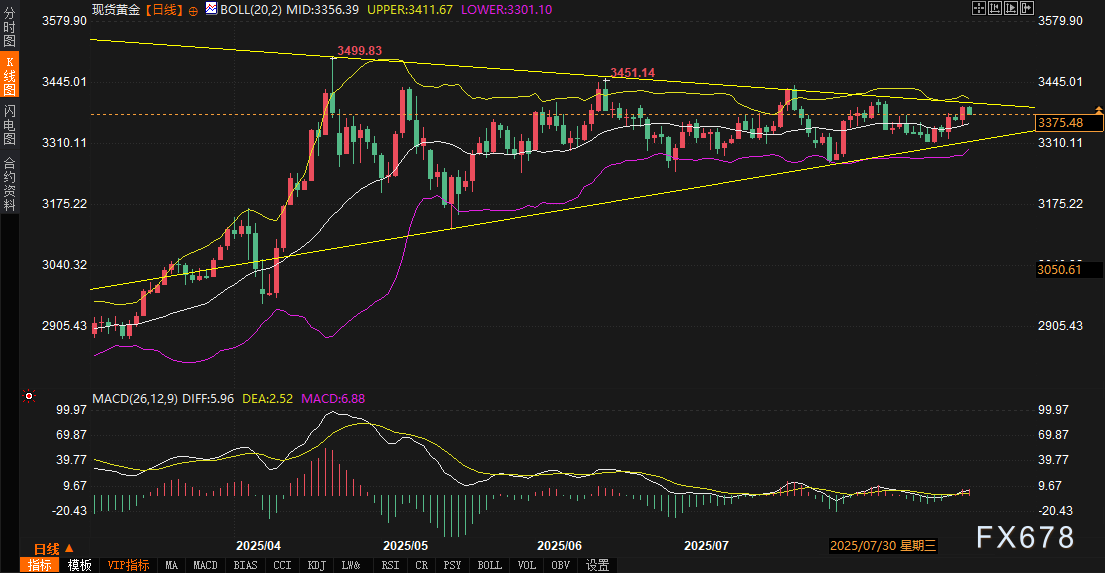
Task: Switch to the 闪电图 view
Action: coord(9,124)
